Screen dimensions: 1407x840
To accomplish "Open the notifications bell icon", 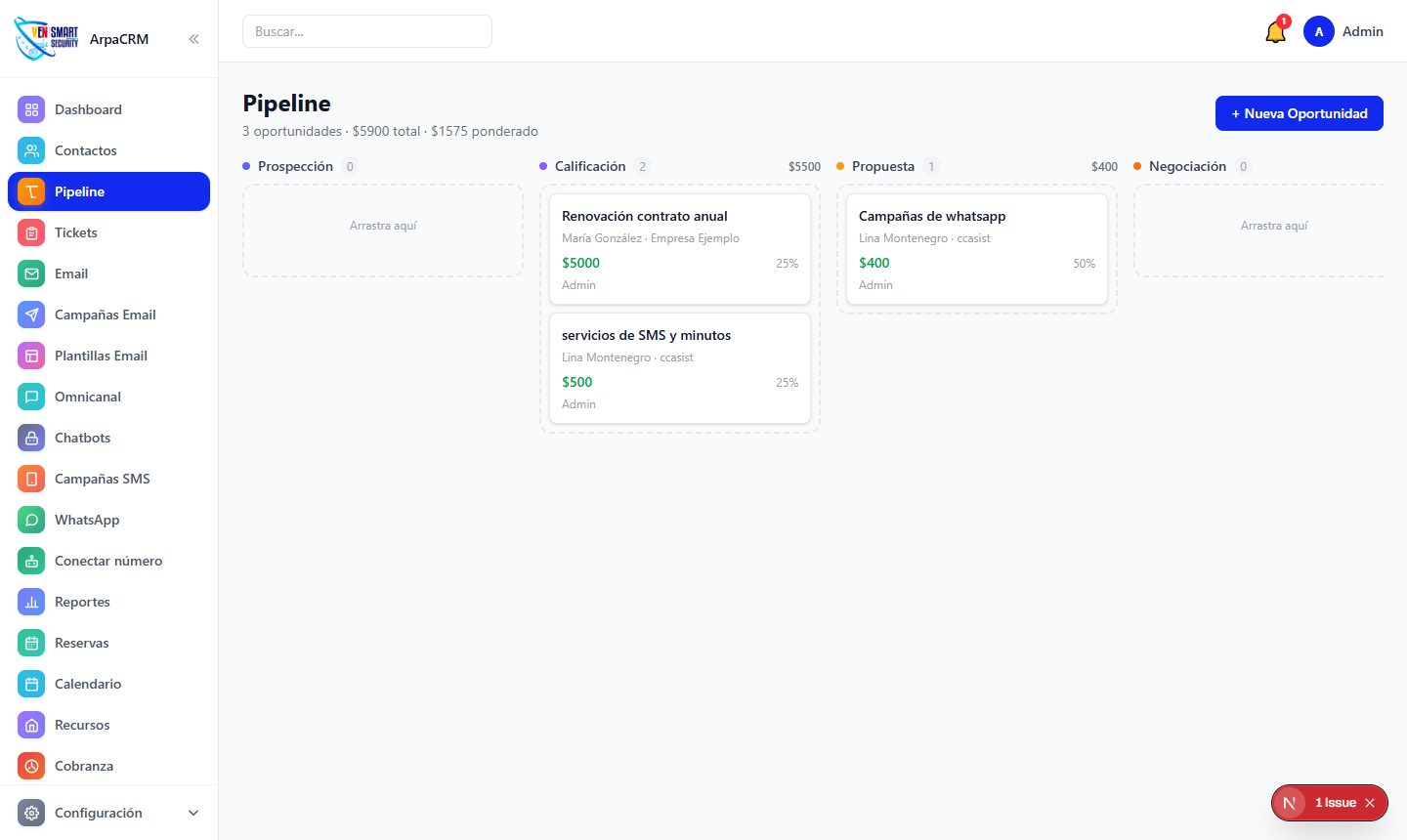I will point(1275,32).
